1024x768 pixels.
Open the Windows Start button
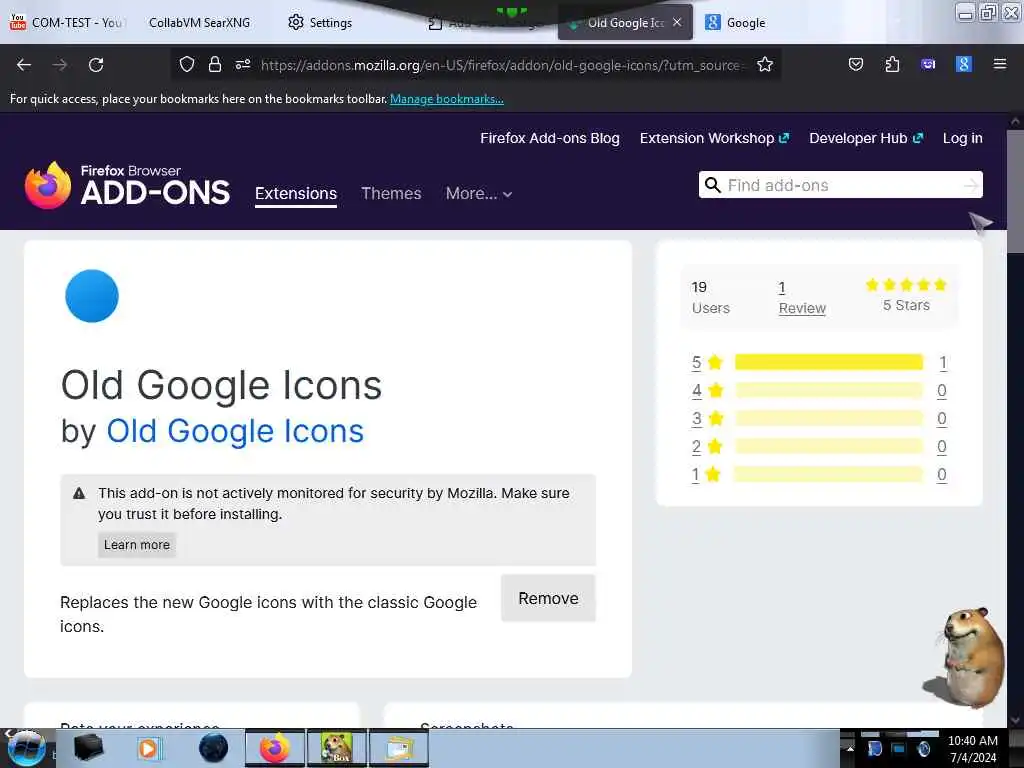25,748
